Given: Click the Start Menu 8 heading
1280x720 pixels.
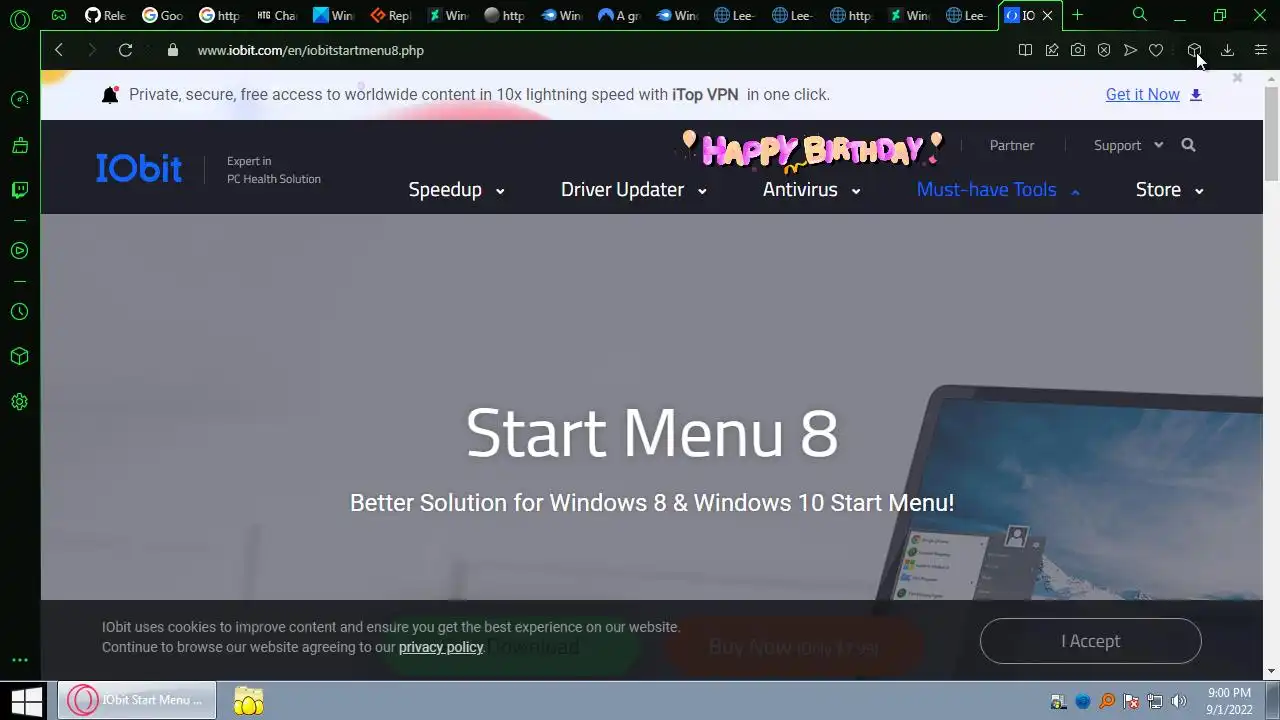Looking at the screenshot, I should click(652, 433).
